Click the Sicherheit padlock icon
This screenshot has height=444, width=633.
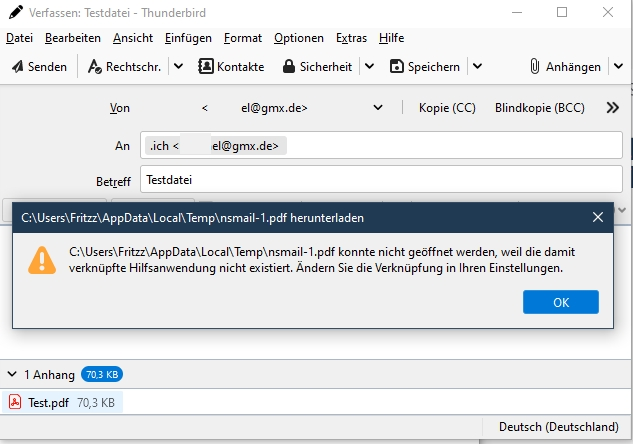289,67
